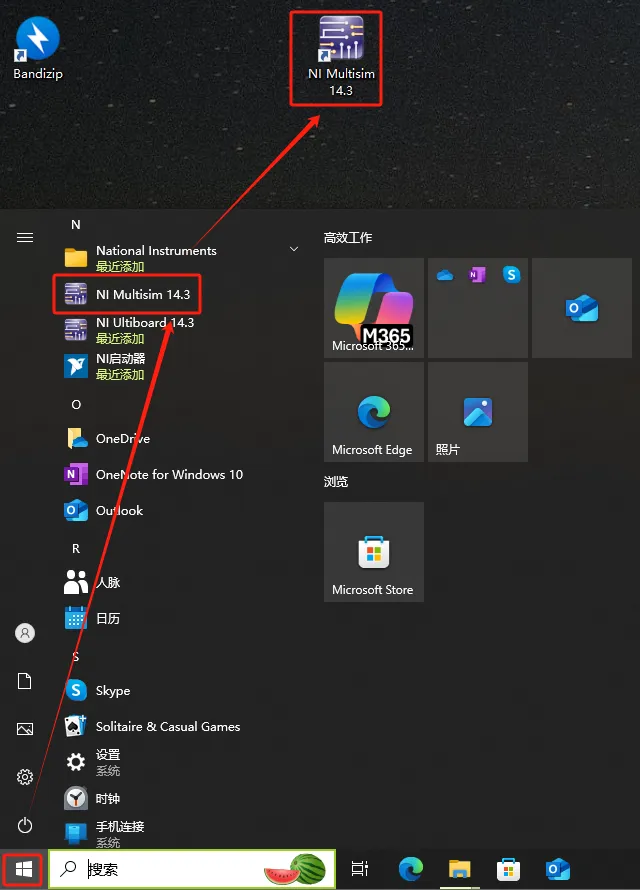640x890 pixels.
Task: Open Documents from the Start sidebar
Action: tap(25, 681)
